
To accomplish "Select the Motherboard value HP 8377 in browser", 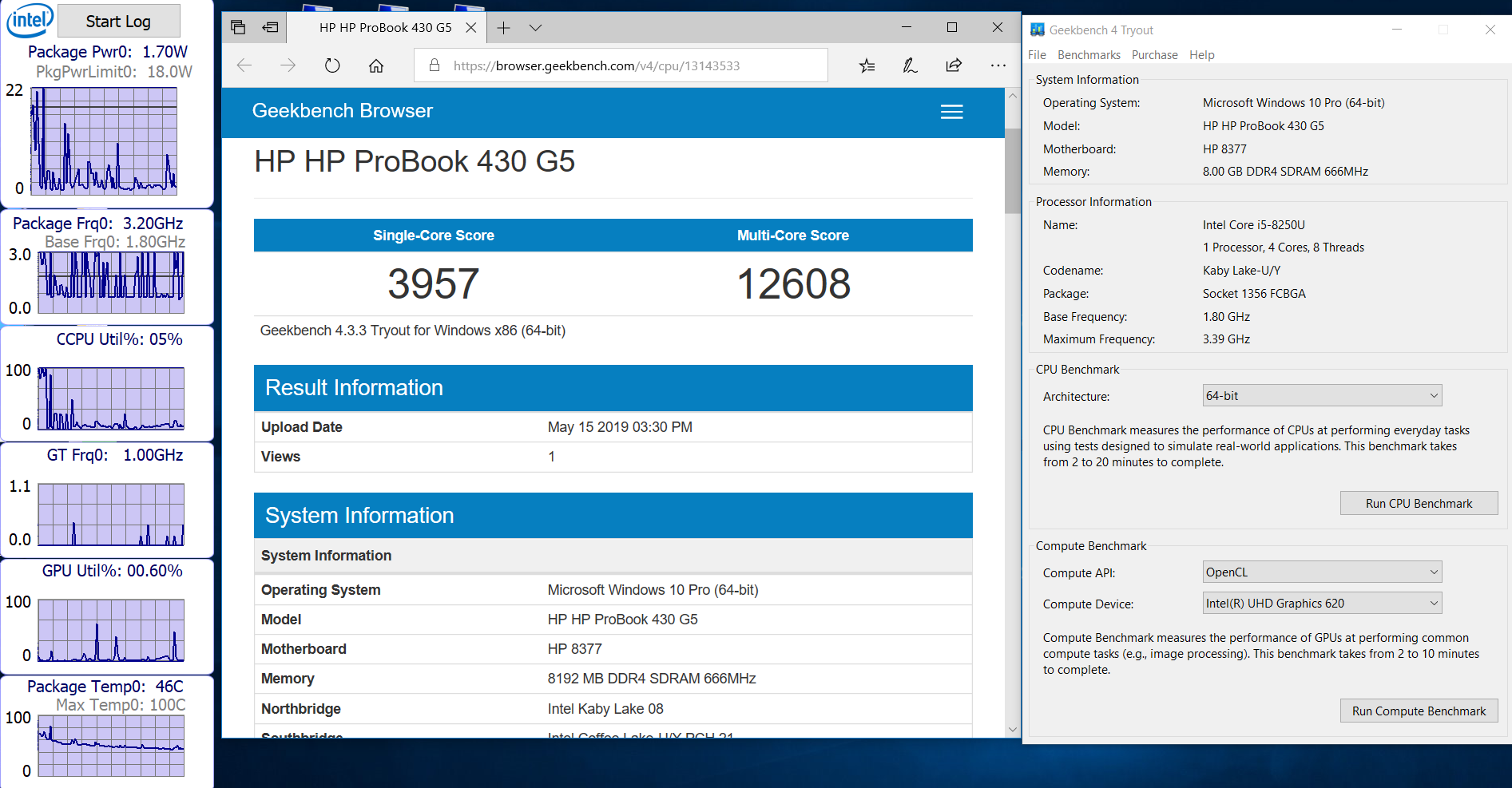I will point(574,649).
